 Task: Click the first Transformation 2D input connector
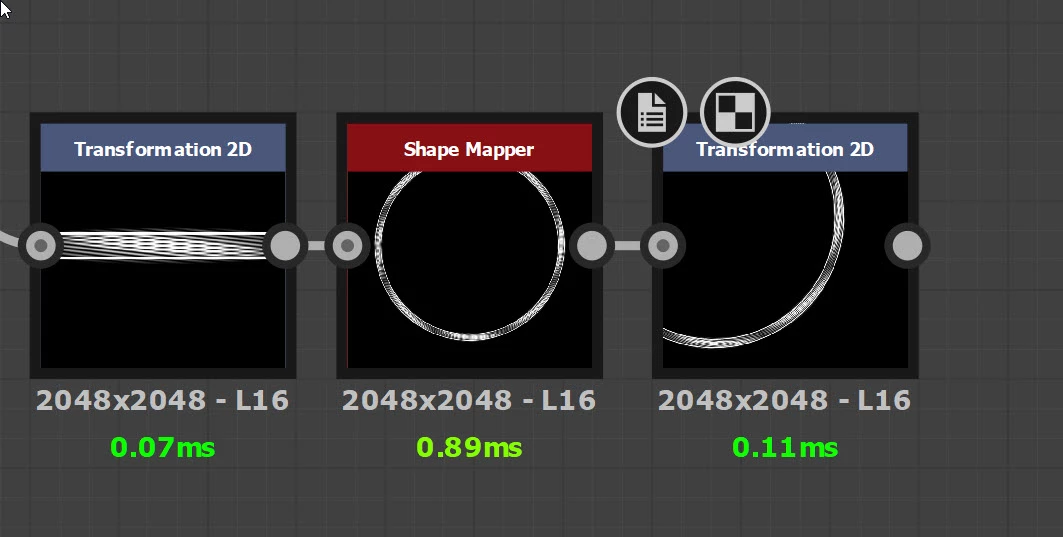[41, 245]
